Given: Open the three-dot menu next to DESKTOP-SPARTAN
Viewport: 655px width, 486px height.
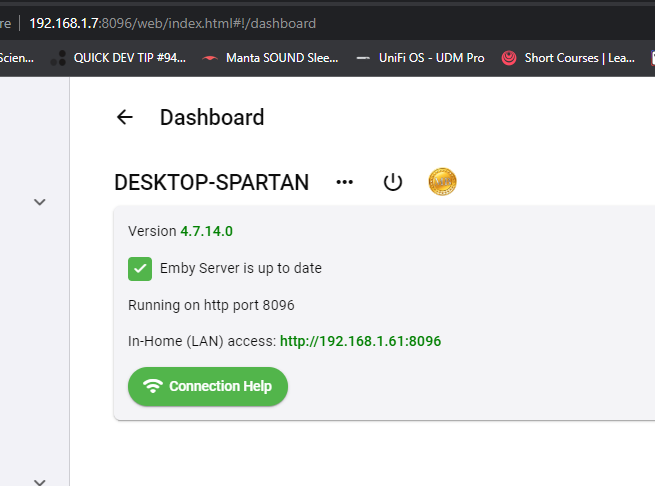Looking at the screenshot, I should click(345, 182).
